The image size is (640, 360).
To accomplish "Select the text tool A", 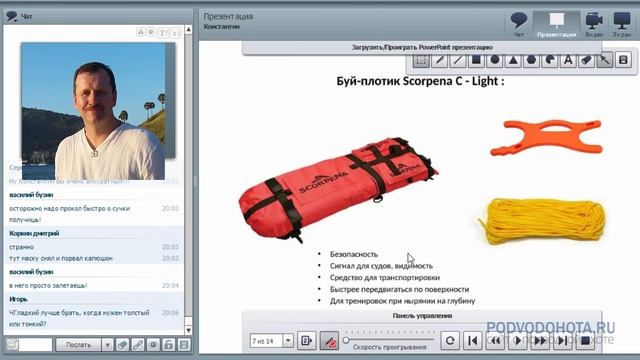I will point(568,60).
